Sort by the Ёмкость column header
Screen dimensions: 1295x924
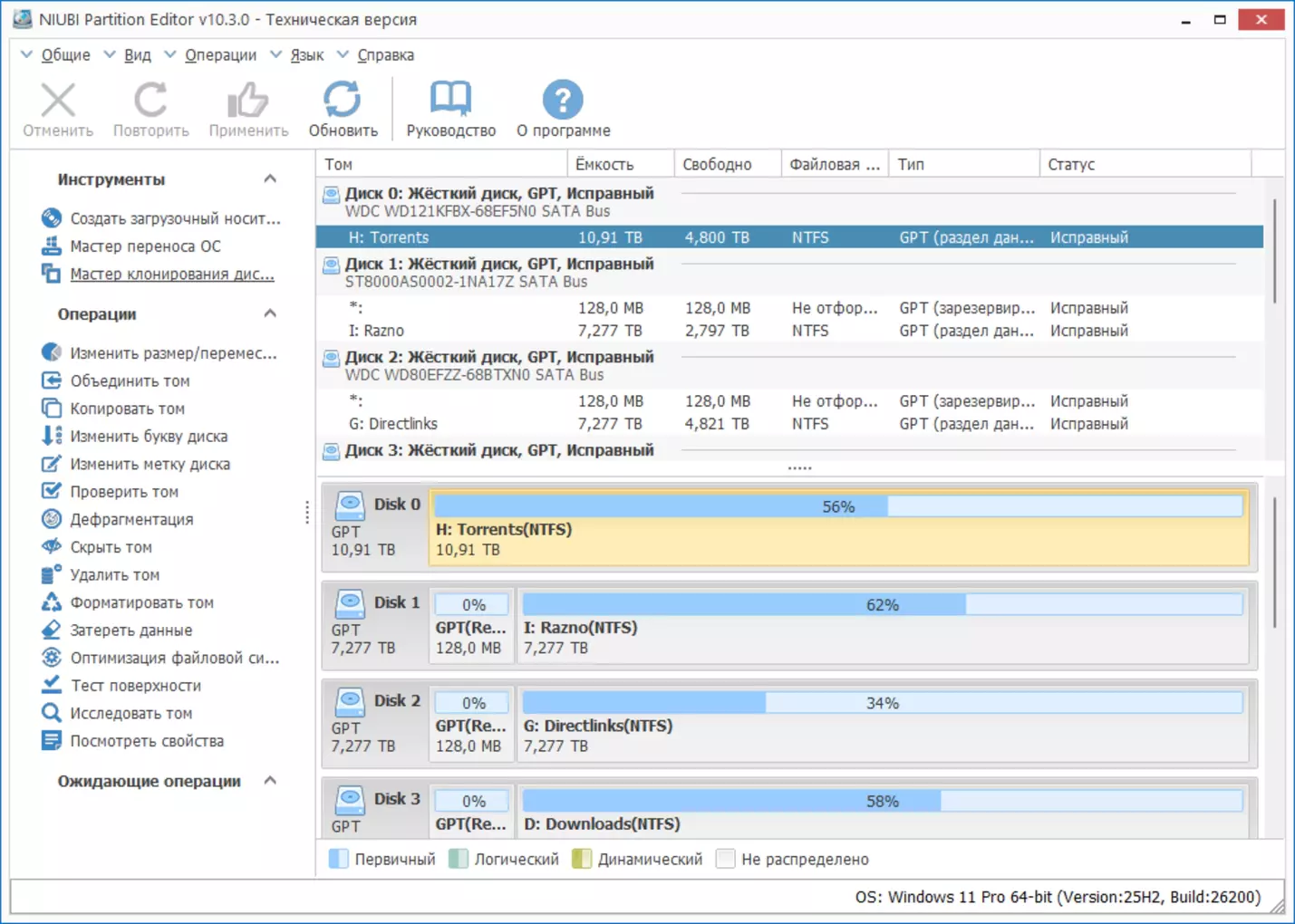click(x=604, y=164)
